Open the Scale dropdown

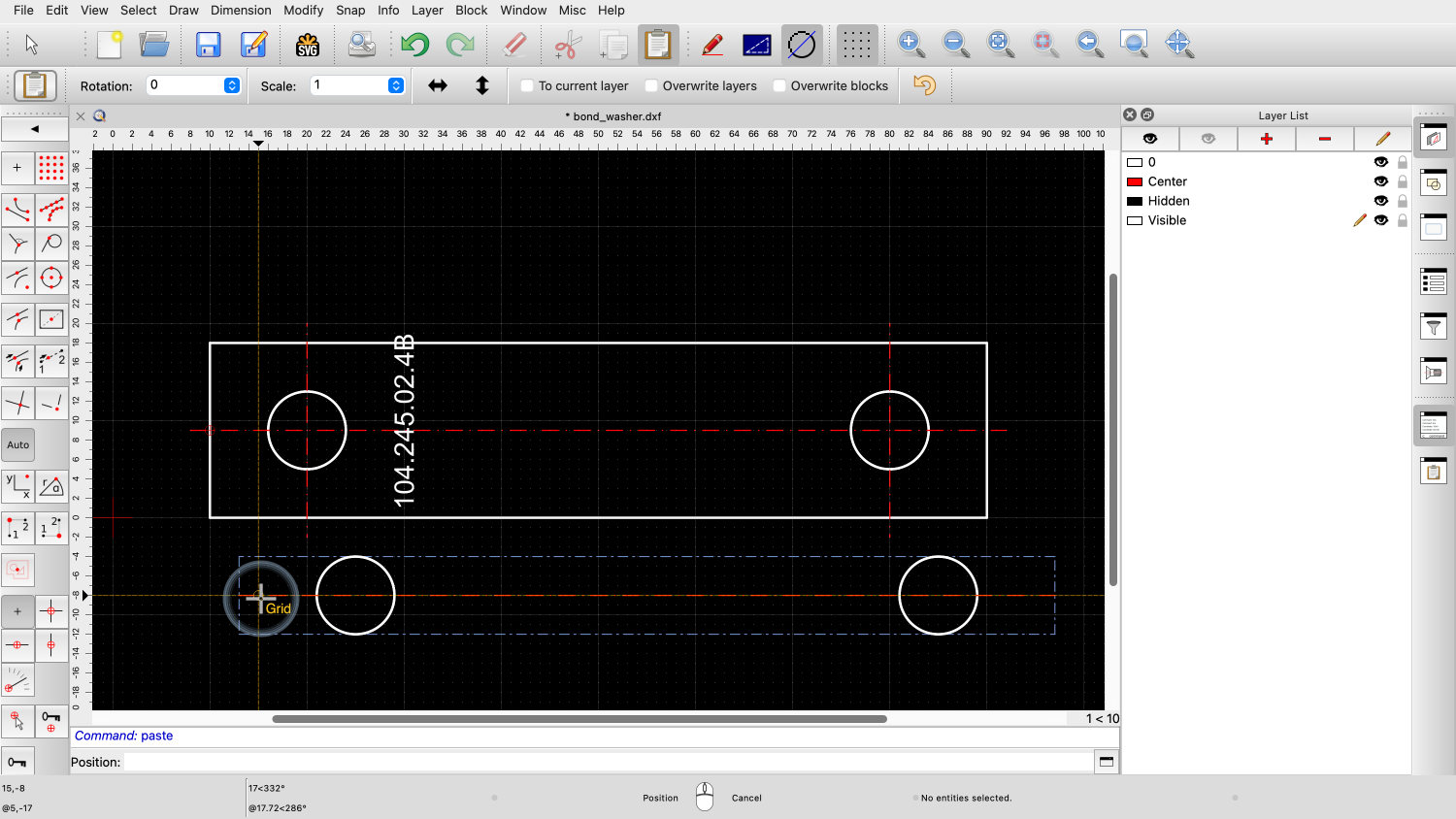pyautogui.click(x=396, y=85)
